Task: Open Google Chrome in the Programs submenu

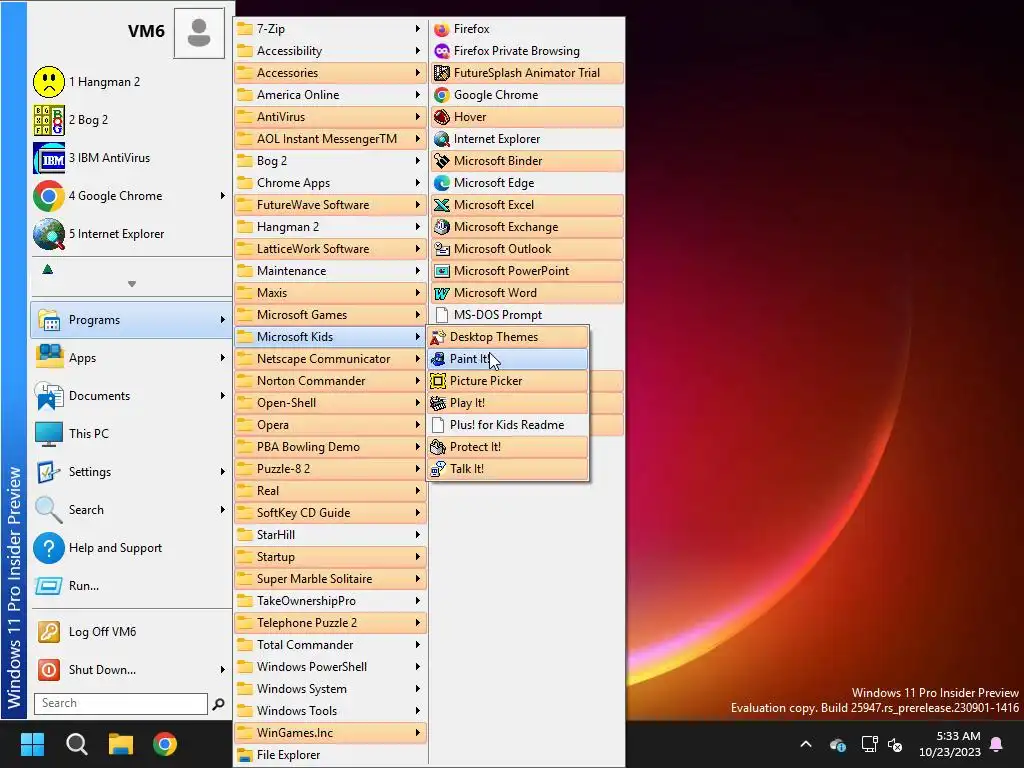Action: pos(527,95)
